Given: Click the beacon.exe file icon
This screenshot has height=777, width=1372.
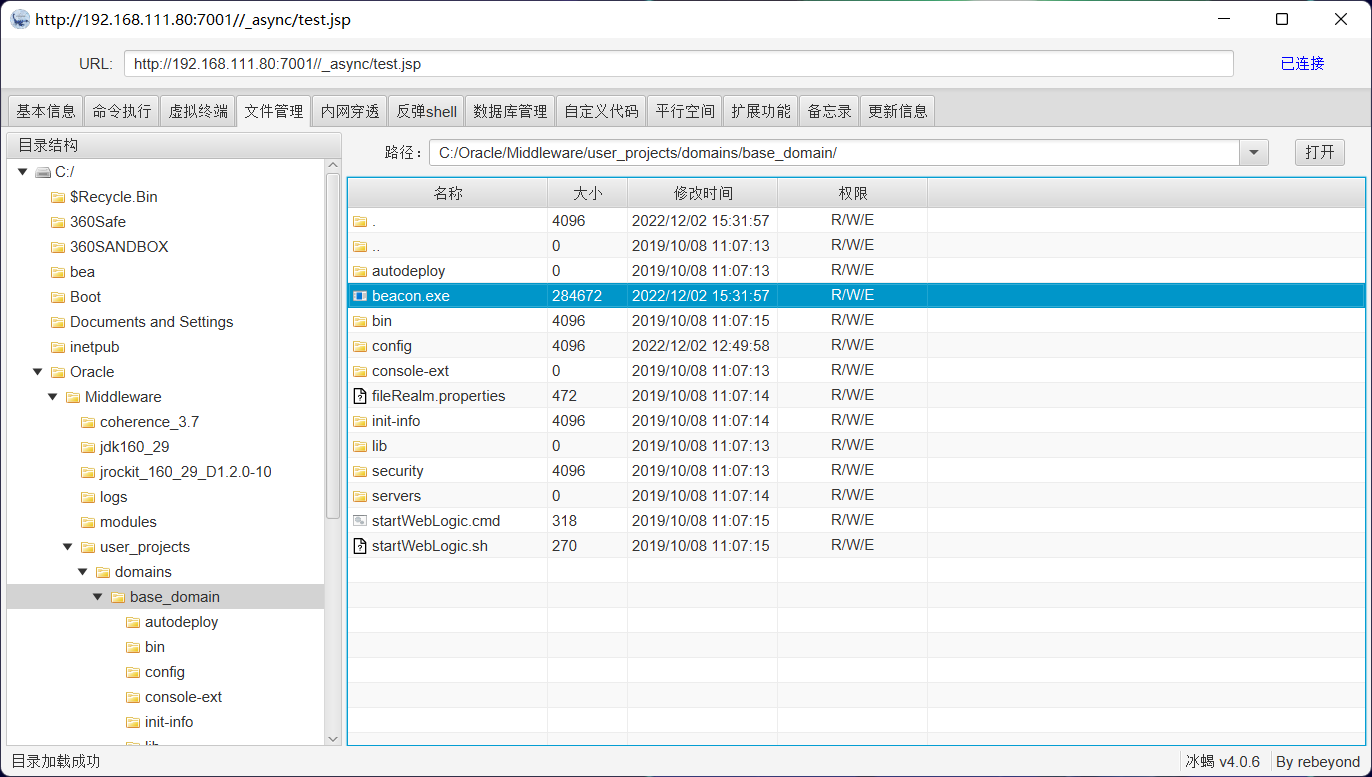Looking at the screenshot, I should [x=360, y=296].
